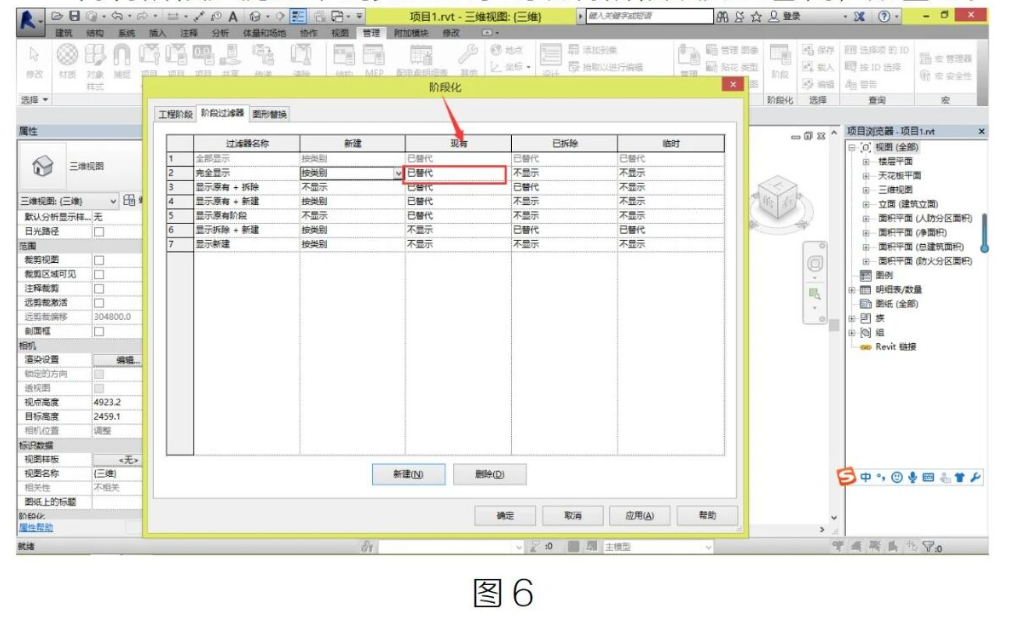Toggle the 裁剪视图 checkbox
This screenshot has width=1035, height=624.
click(99, 260)
